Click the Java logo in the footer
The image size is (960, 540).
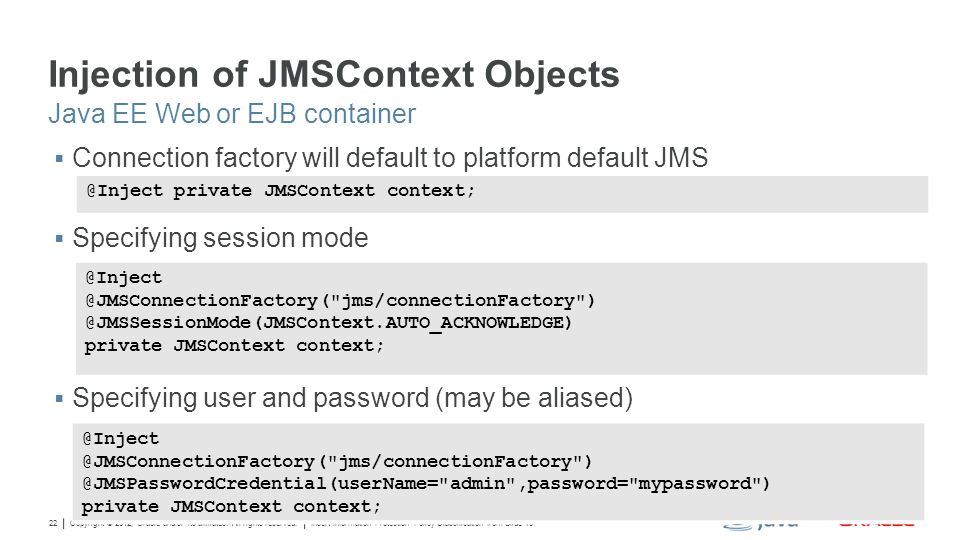point(761,525)
